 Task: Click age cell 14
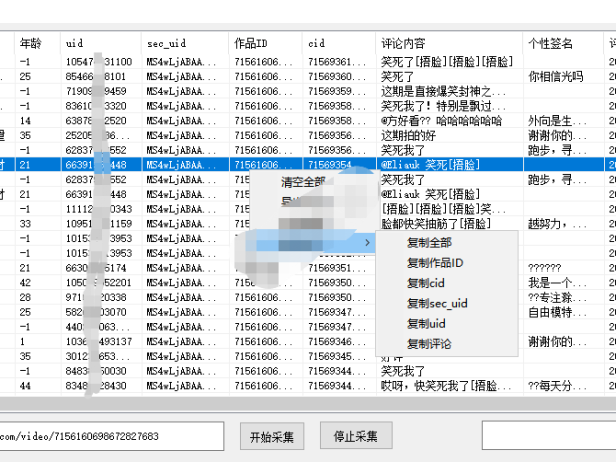25,121
